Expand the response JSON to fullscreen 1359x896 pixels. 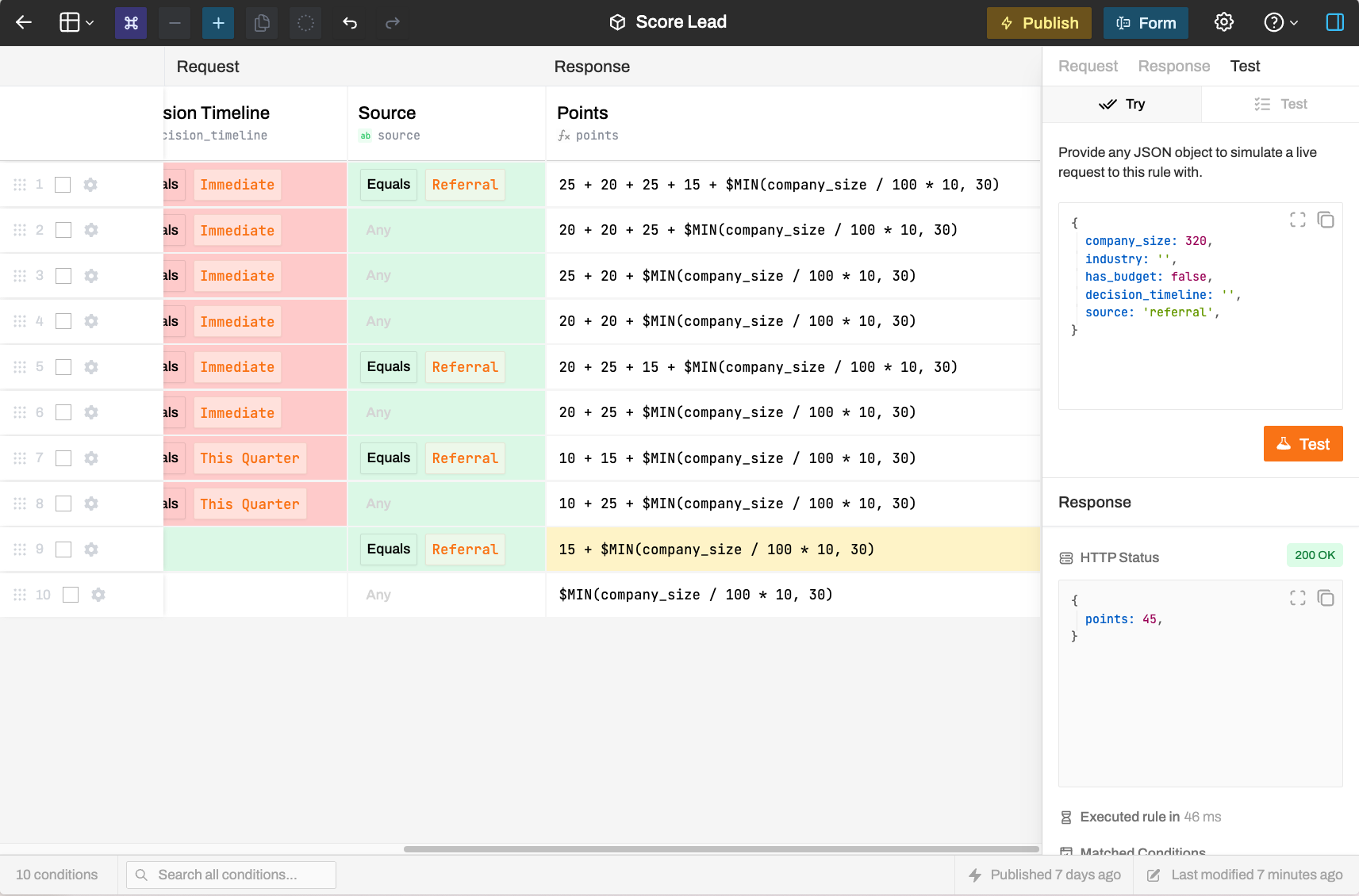click(1297, 598)
